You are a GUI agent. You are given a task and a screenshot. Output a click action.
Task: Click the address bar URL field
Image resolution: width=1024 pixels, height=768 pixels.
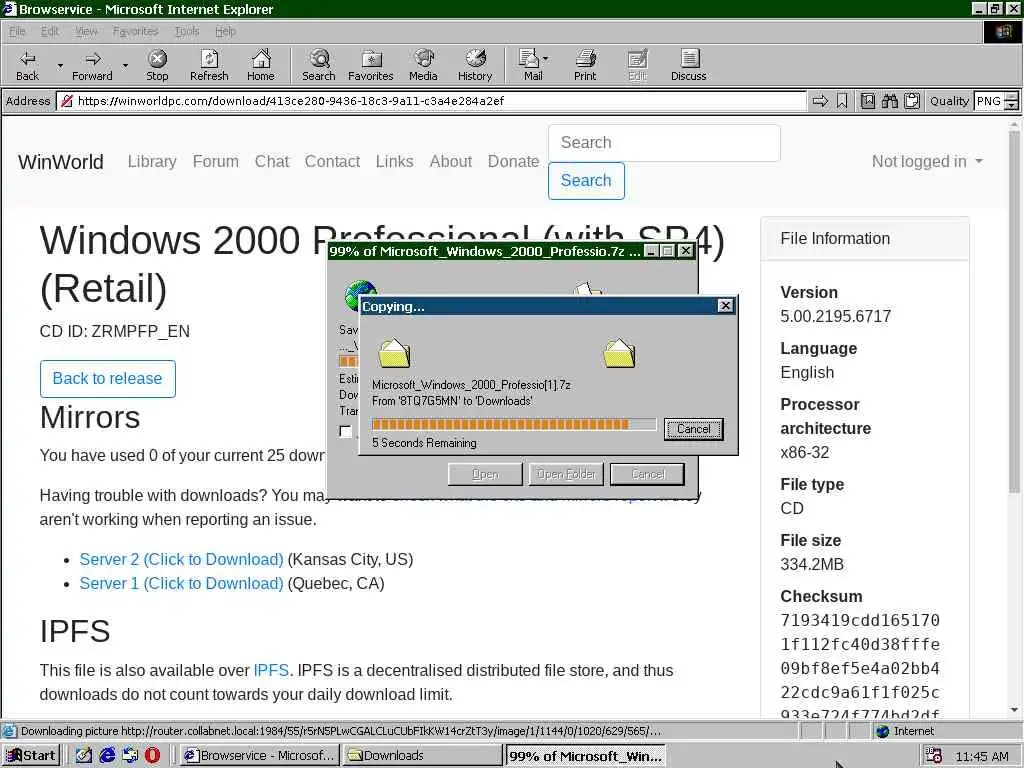433,101
